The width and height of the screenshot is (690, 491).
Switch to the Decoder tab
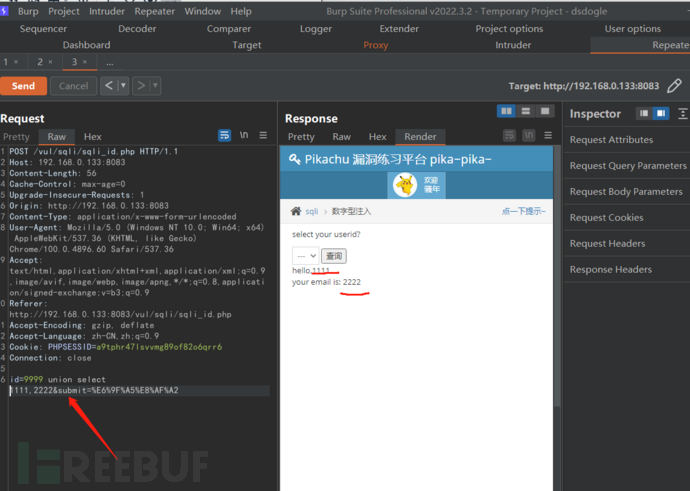[137, 29]
